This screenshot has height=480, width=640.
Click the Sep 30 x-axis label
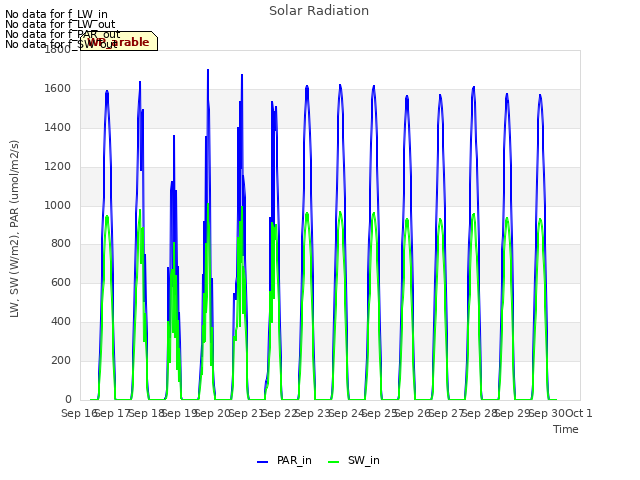[547, 413]
